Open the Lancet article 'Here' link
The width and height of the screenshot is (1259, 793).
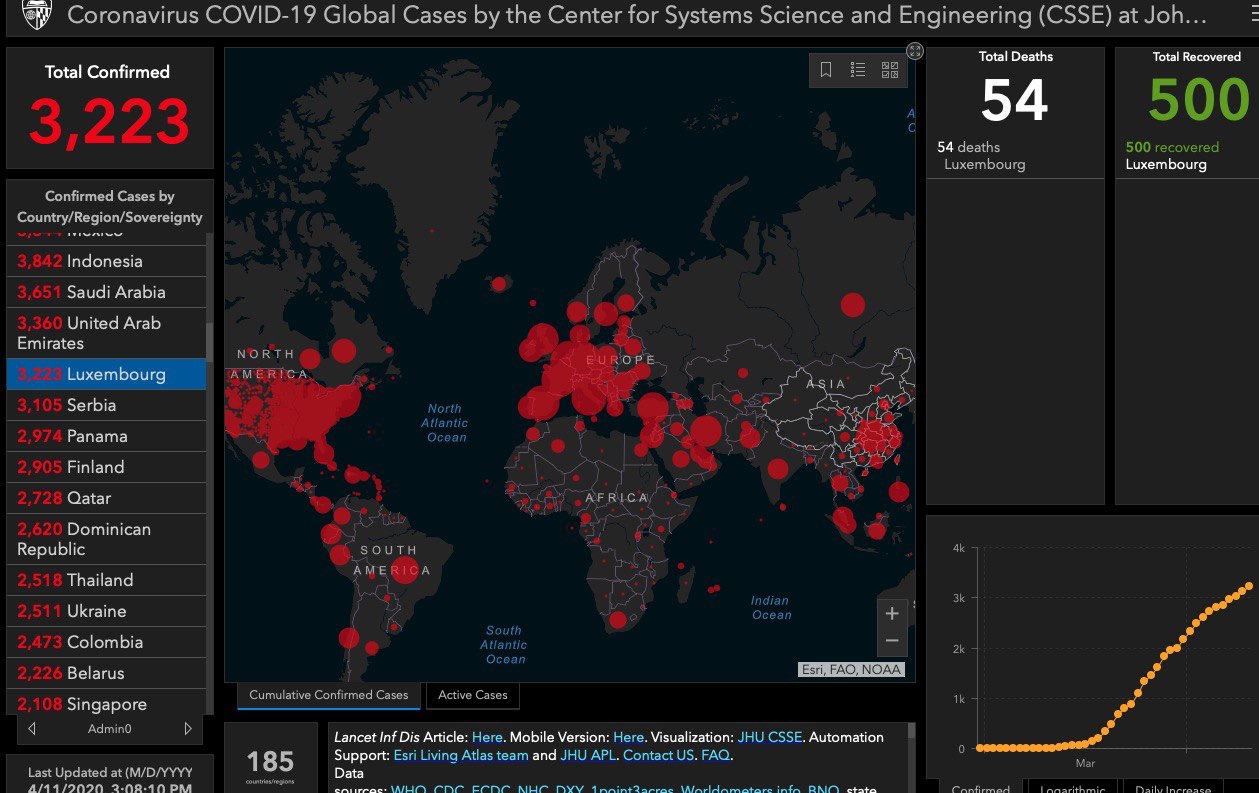pyautogui.click(x=487, y=737)
